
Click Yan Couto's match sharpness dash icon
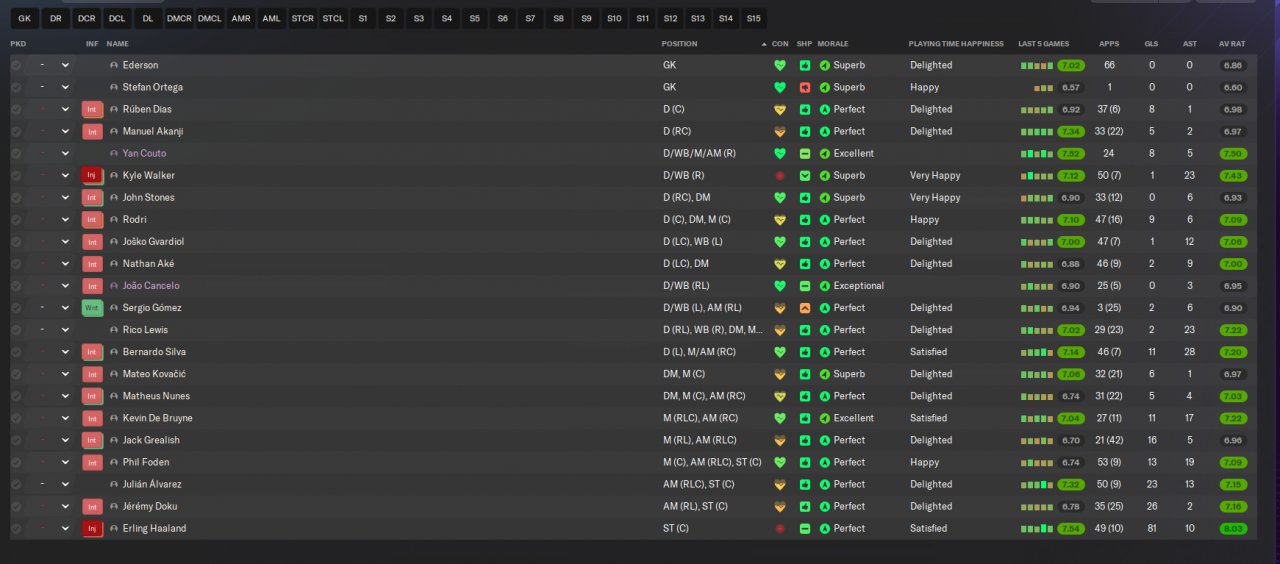click(805, 153)
